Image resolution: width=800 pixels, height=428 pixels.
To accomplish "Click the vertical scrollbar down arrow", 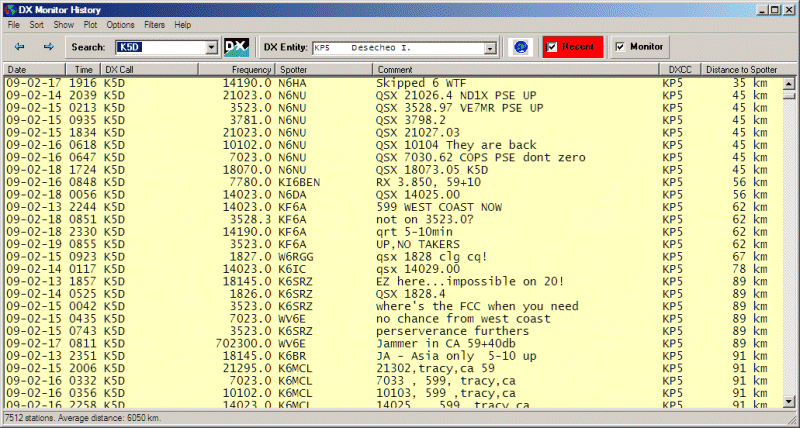I will (x=791, y=402).
